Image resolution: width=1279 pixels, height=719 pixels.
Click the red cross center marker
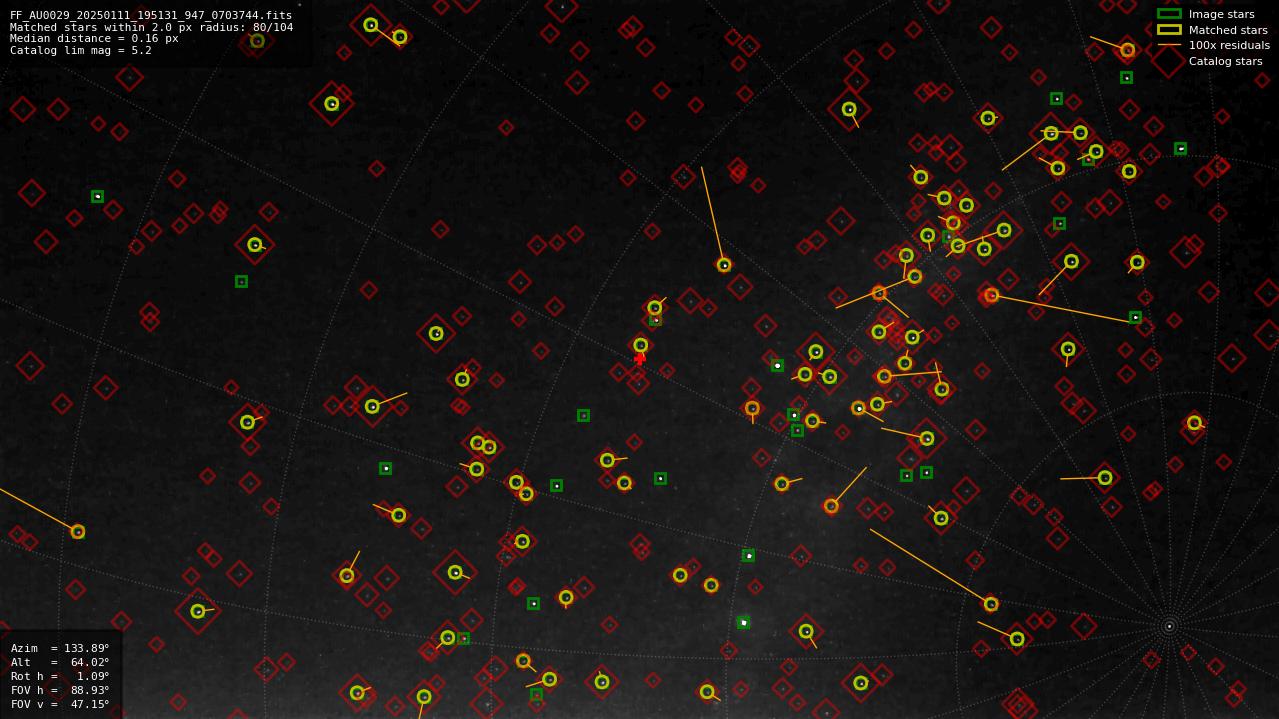(640, 359)
